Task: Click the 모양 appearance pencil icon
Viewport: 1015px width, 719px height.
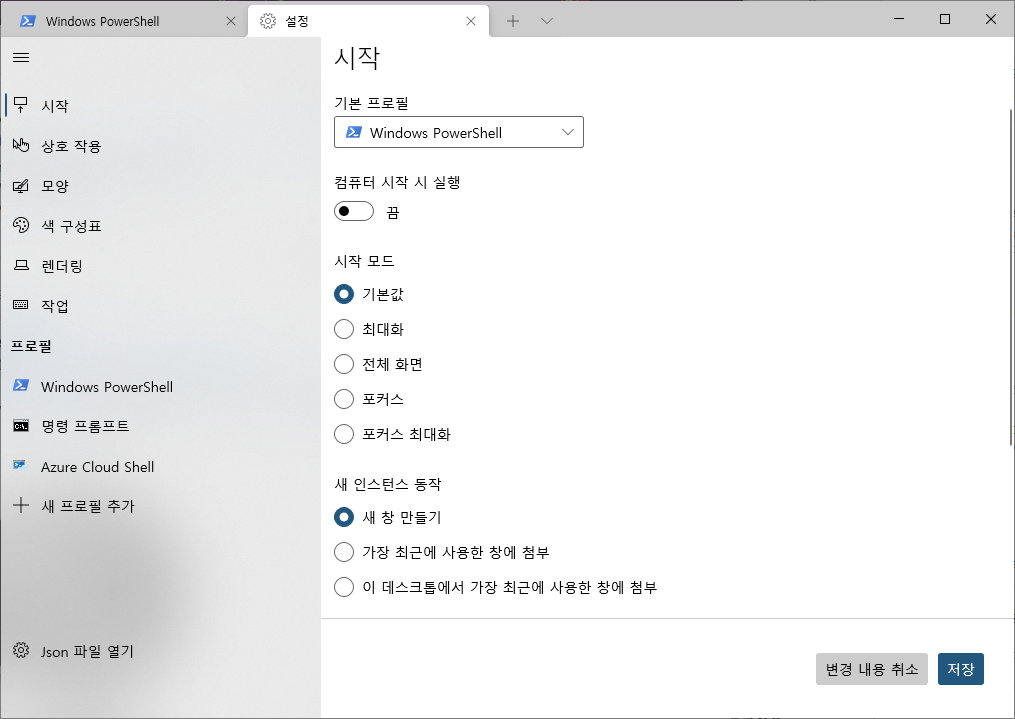Action: [21, 186]
